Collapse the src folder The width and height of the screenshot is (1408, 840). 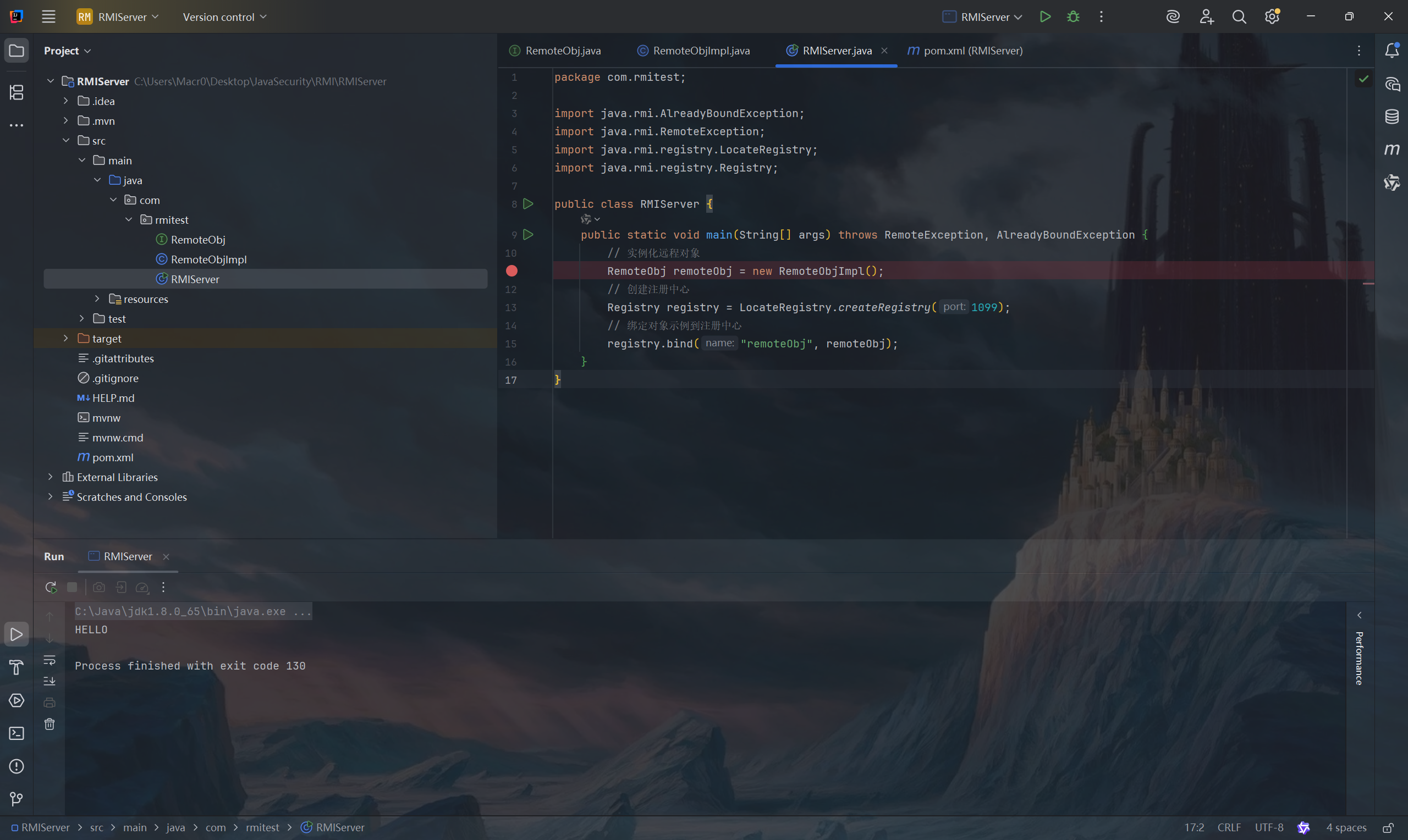pyautogui.click(x=65, y=140)
